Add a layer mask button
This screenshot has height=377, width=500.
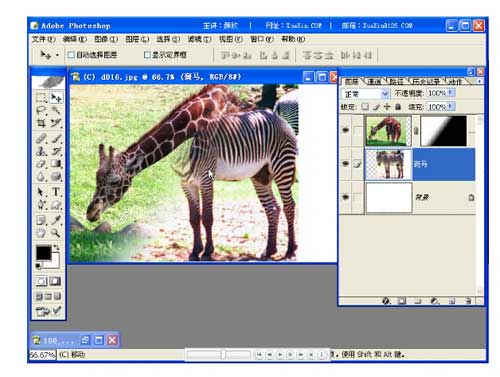pyautogui.click(x=402, y=301)
